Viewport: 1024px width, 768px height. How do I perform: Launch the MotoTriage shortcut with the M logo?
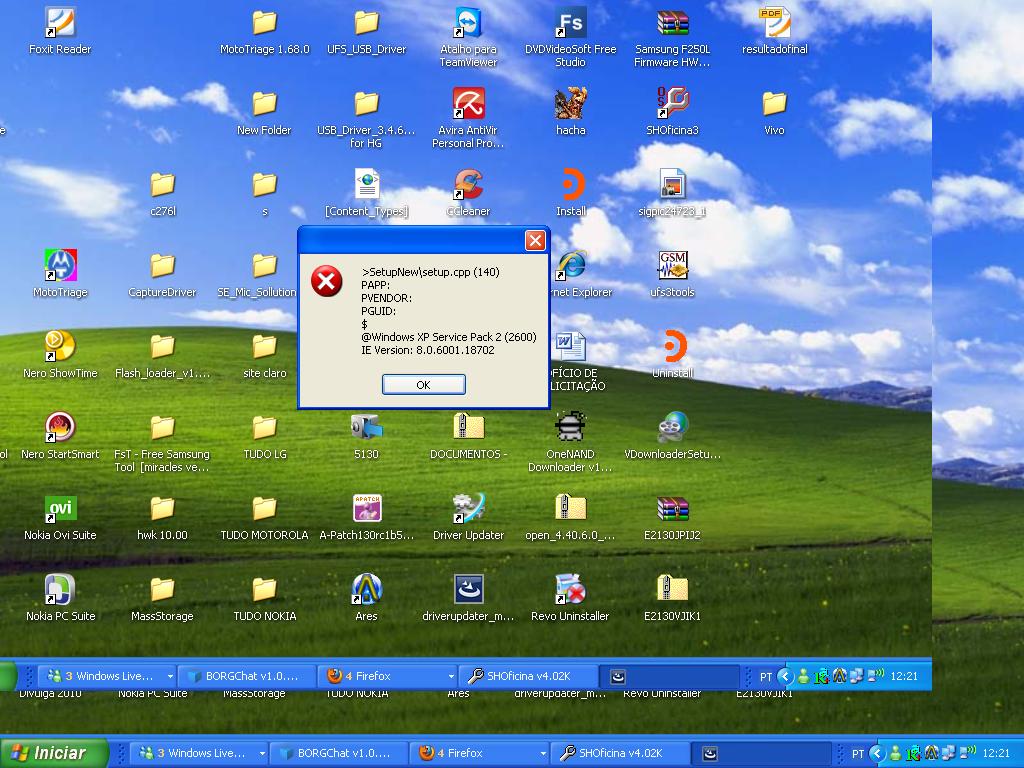click(60, 265)
